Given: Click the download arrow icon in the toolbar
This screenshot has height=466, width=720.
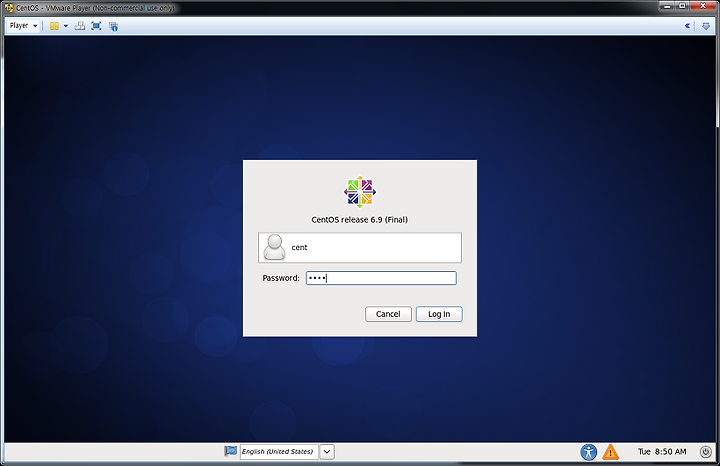Looking at the screenshot, I should pos(706,26).
